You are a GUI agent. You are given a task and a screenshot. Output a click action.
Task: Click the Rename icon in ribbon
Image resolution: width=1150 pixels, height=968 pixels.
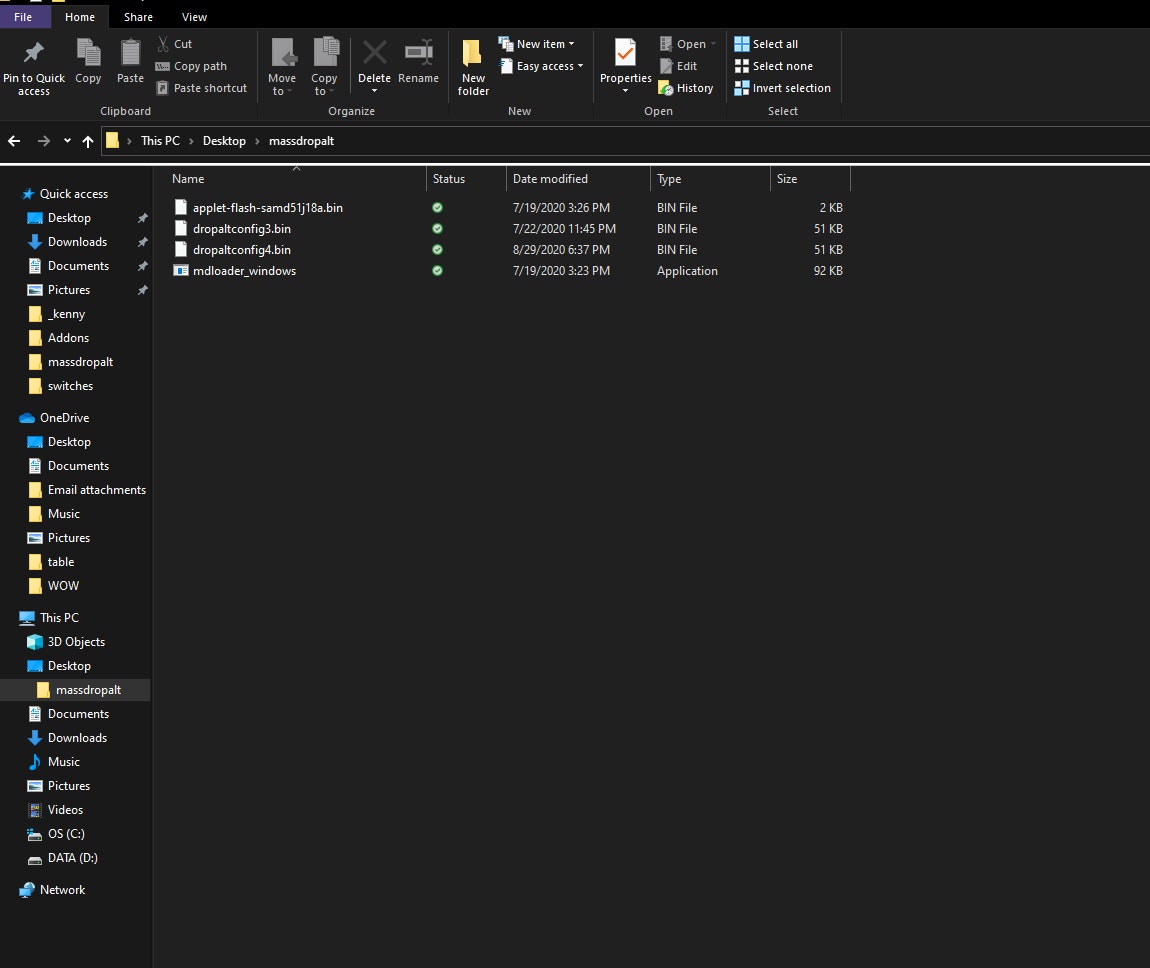418,54
